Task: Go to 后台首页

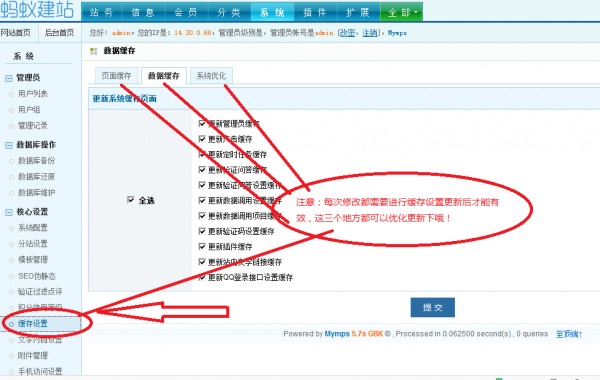Action: point(59,33)
